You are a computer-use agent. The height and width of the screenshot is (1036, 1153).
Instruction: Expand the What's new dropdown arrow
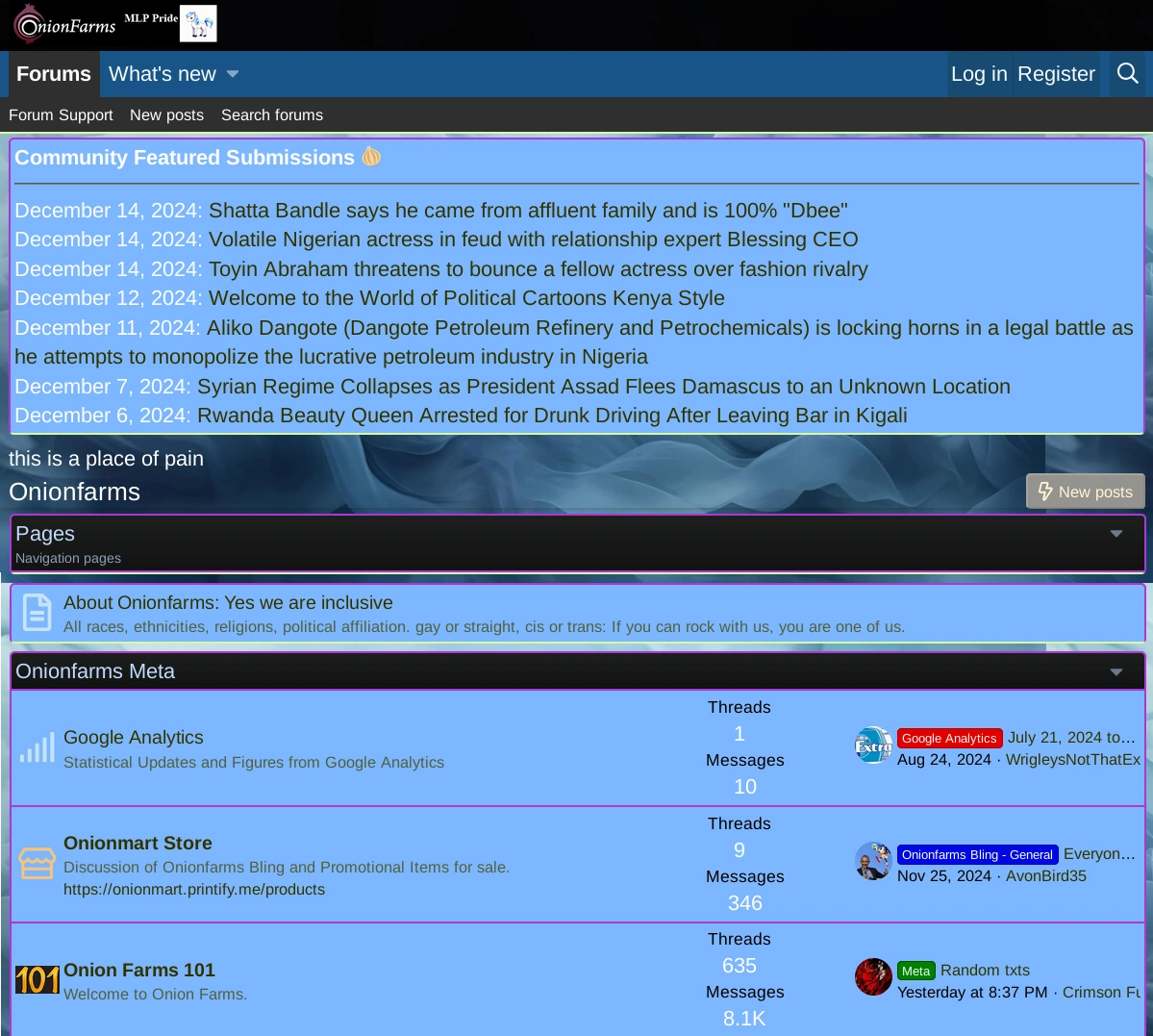pos(233,74)
